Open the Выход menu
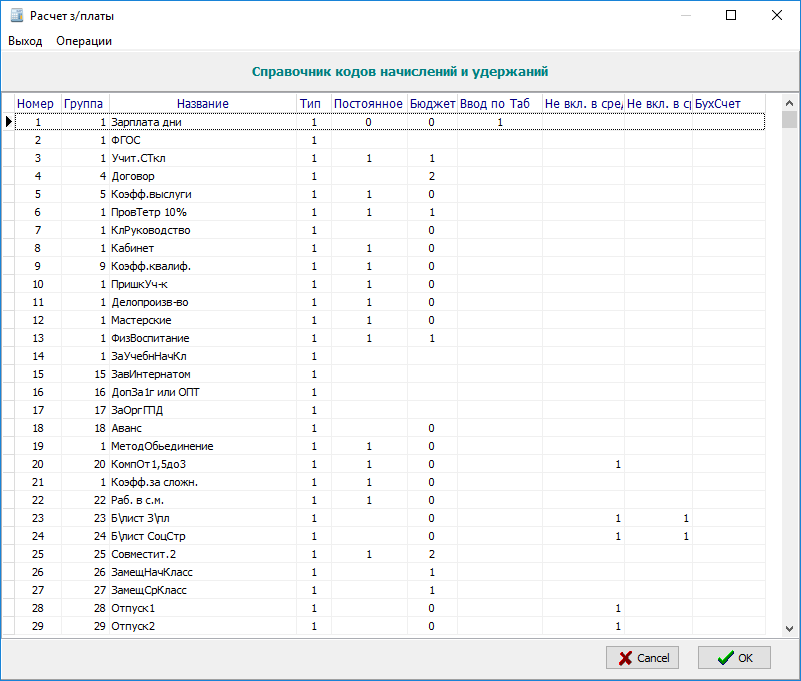This screenshot has width=801, height=681. pyautogui.click(x=25, y=41)
